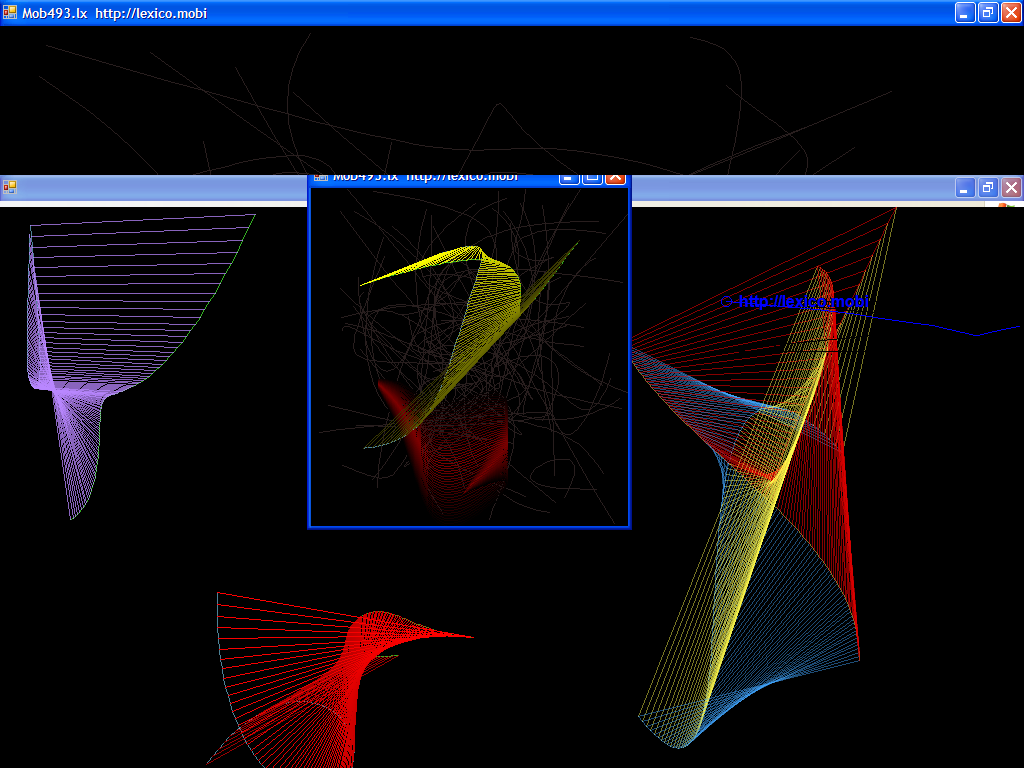Click the app icon in the topmost Mob493.lx title bar
This screenshot has height=768, width=1024.
point(10,13)
